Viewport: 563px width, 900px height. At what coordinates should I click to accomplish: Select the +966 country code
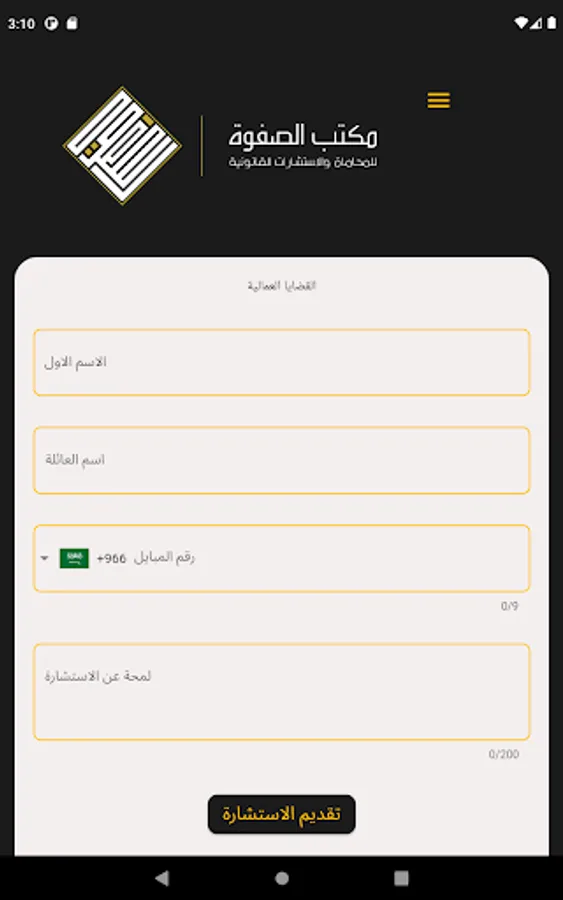[x=111, y=558]
